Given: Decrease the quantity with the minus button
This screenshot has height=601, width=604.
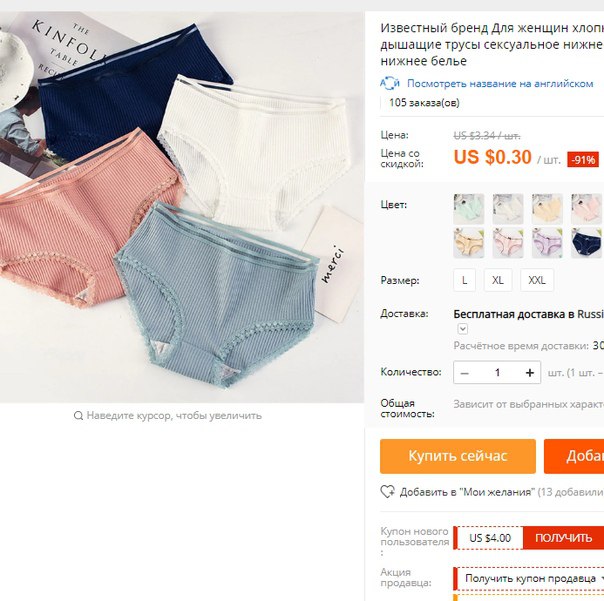Looking at the screenshot, I should [465, 373].
